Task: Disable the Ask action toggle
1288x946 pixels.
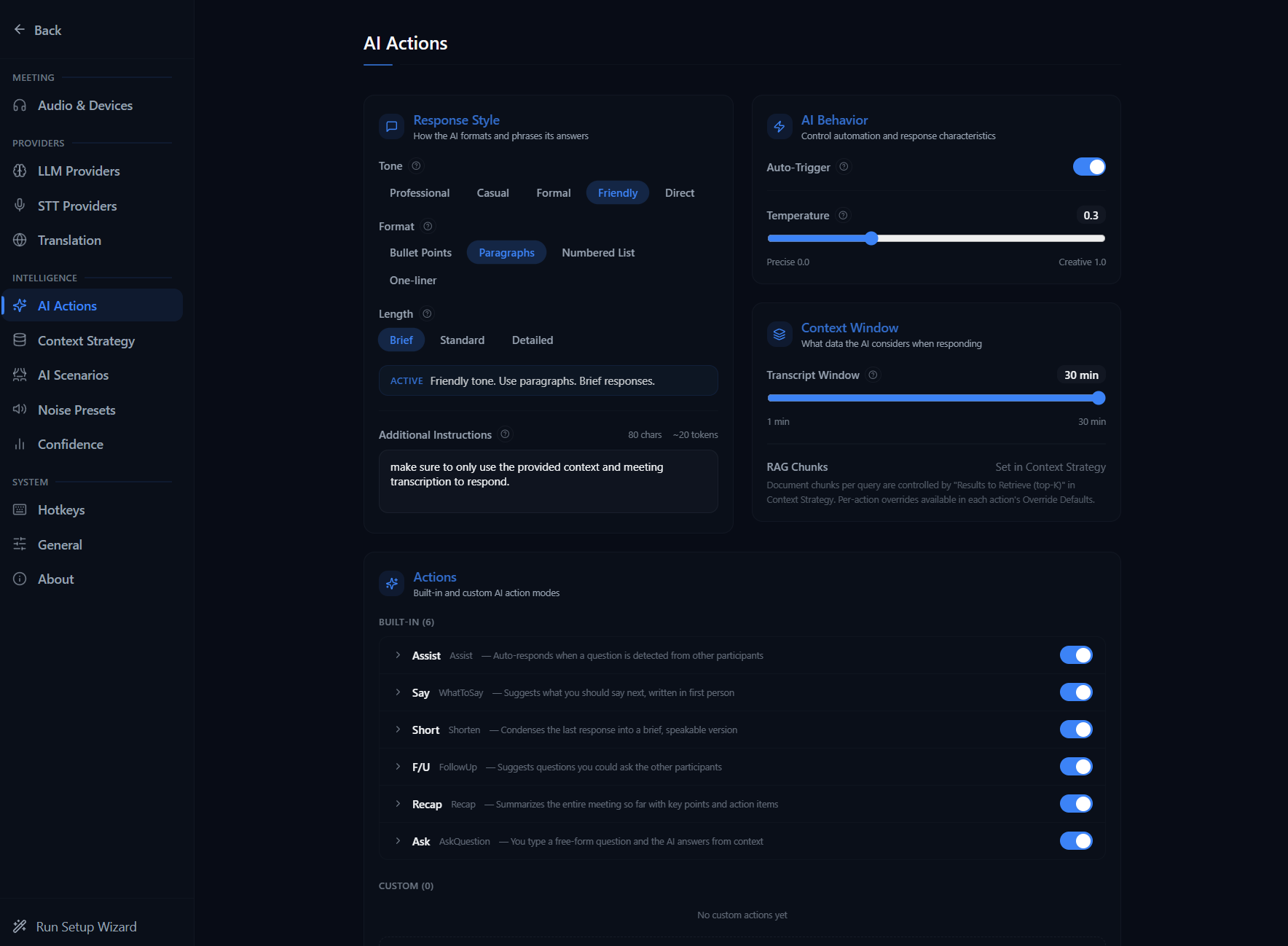Action: (x=1076, y=840)
